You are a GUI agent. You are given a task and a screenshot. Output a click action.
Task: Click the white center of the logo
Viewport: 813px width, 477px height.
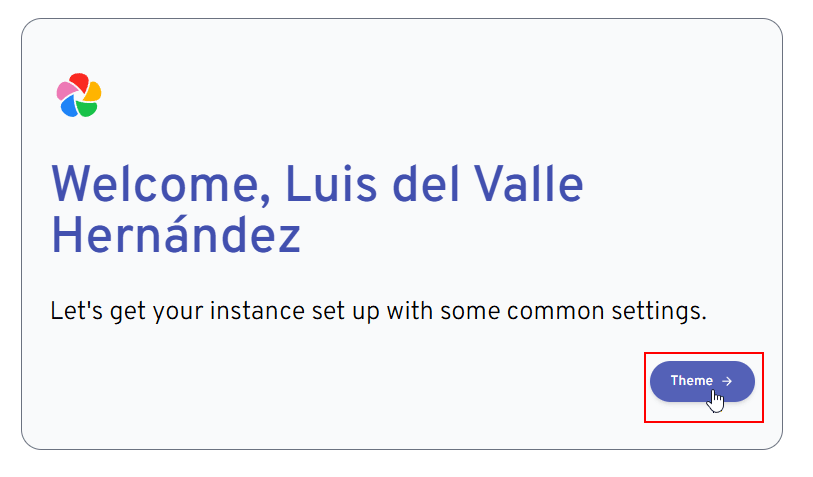[79, 96]
